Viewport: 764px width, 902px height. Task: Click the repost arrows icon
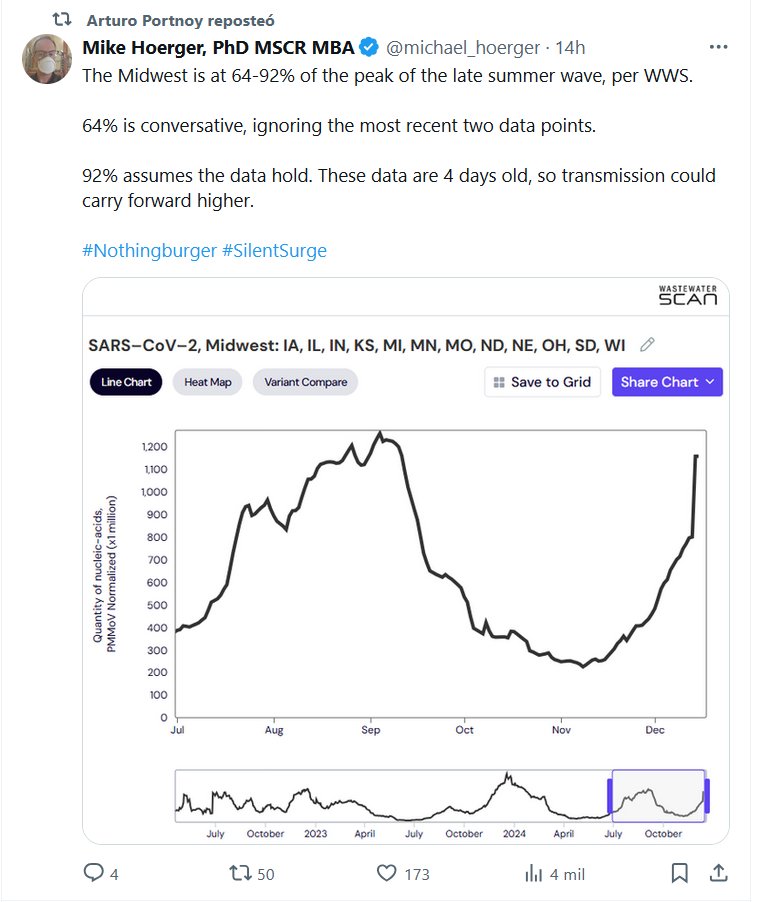click(240, 873)
